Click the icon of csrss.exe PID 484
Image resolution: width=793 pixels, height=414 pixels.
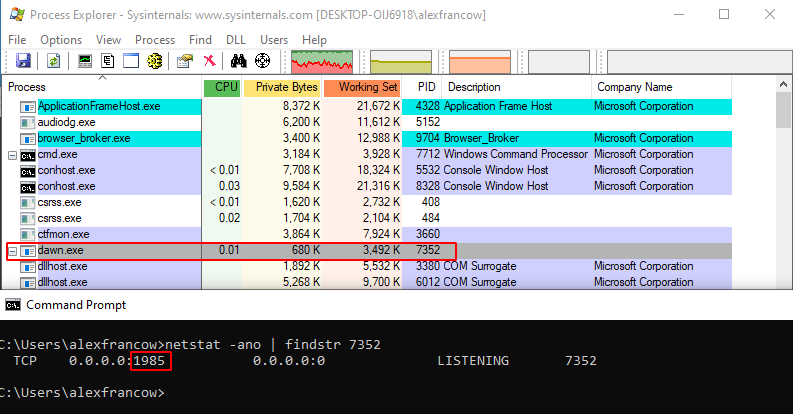[x=27, y=219]
